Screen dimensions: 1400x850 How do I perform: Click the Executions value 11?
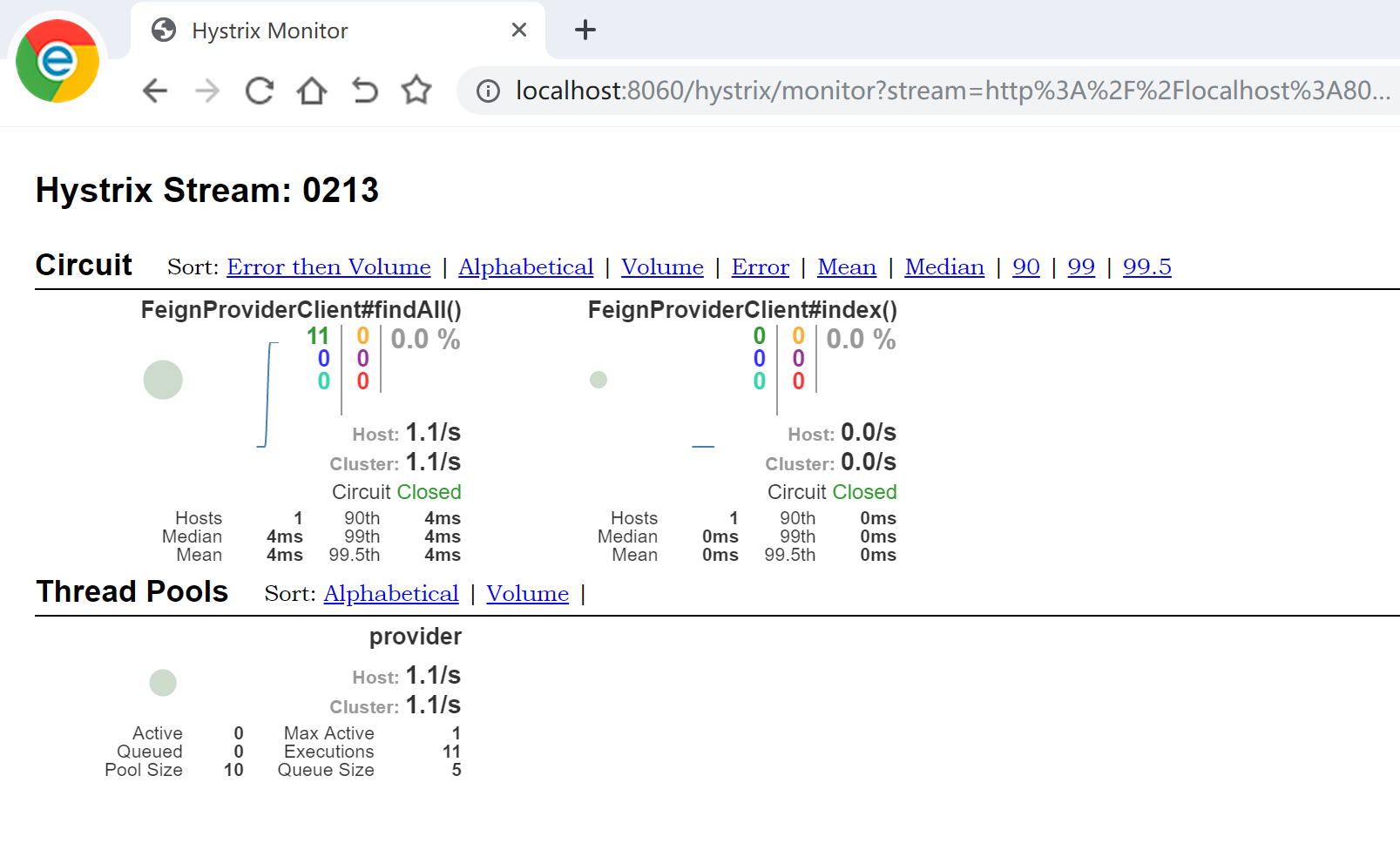click(451, 752)
